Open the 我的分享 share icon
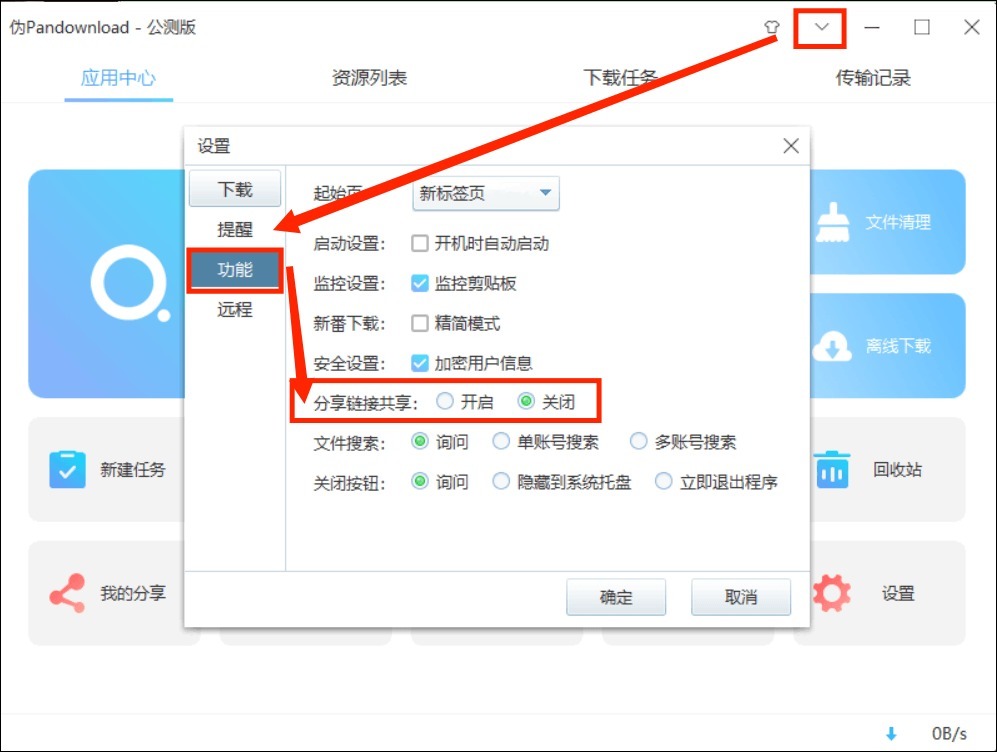The image size is (997, 752). tap(67, 593)
